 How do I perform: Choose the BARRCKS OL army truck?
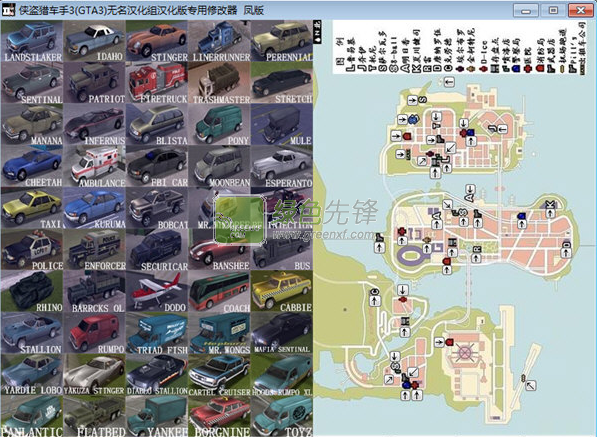94,292
